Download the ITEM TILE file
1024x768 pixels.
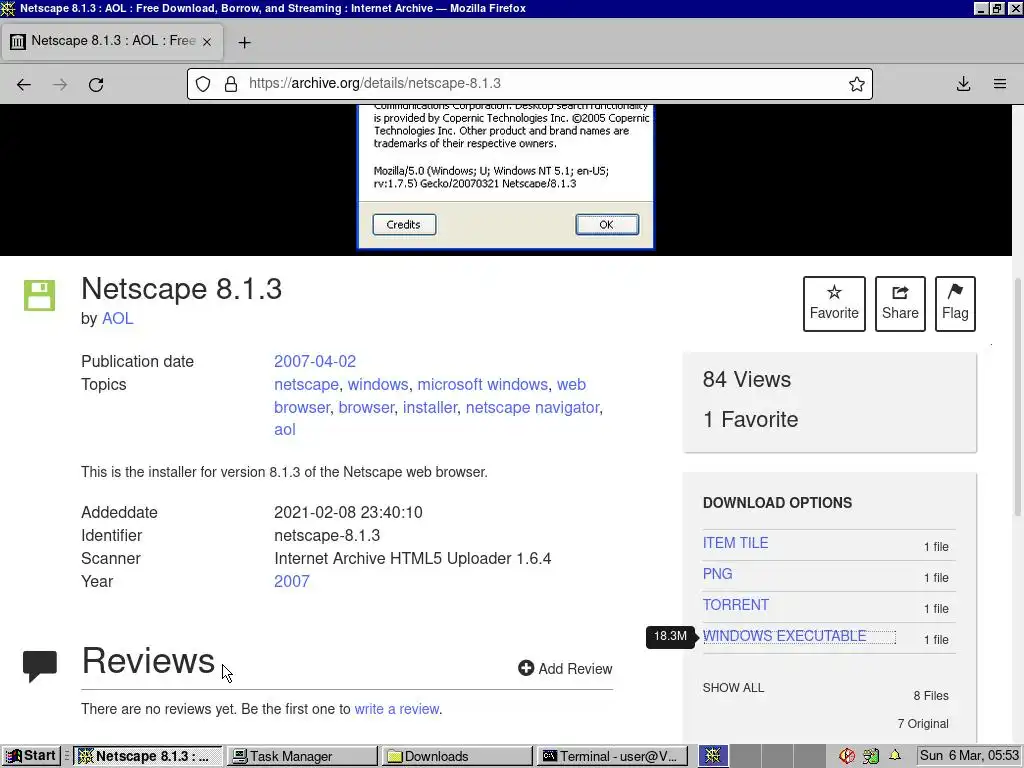point(735,543)
